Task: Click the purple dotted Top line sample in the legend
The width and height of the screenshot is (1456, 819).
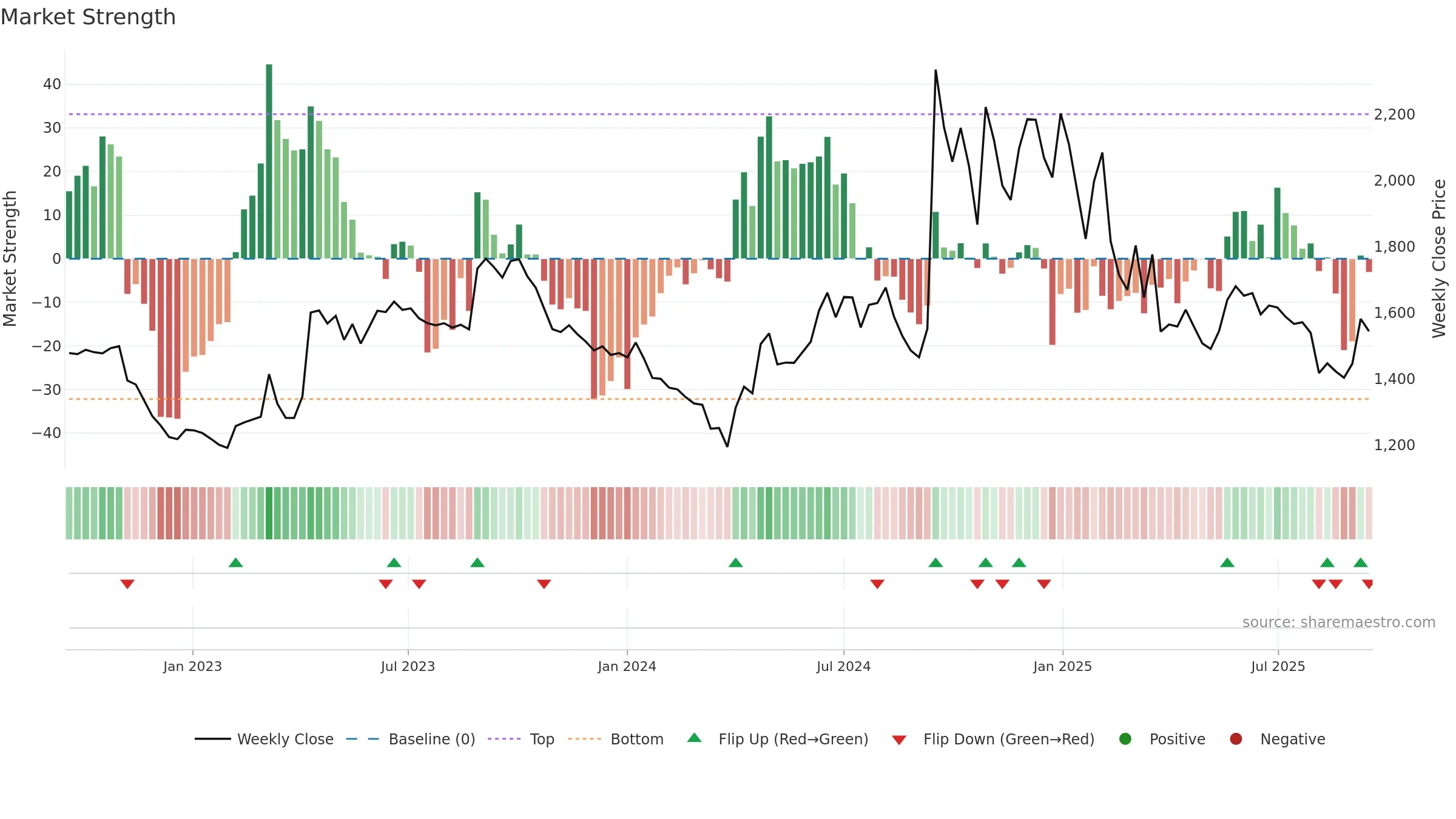Action: click(504, 739)
